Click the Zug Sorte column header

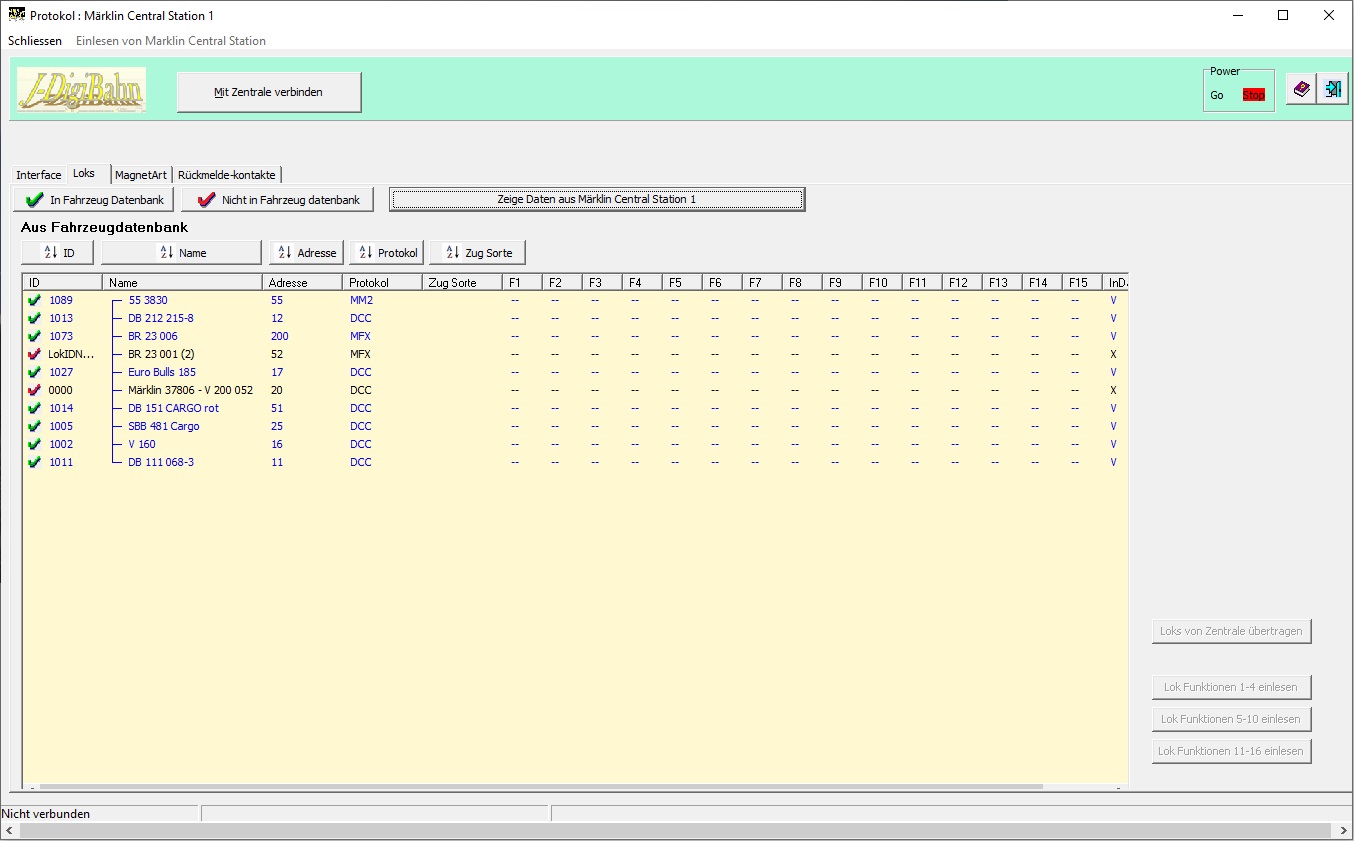(462, 283)
